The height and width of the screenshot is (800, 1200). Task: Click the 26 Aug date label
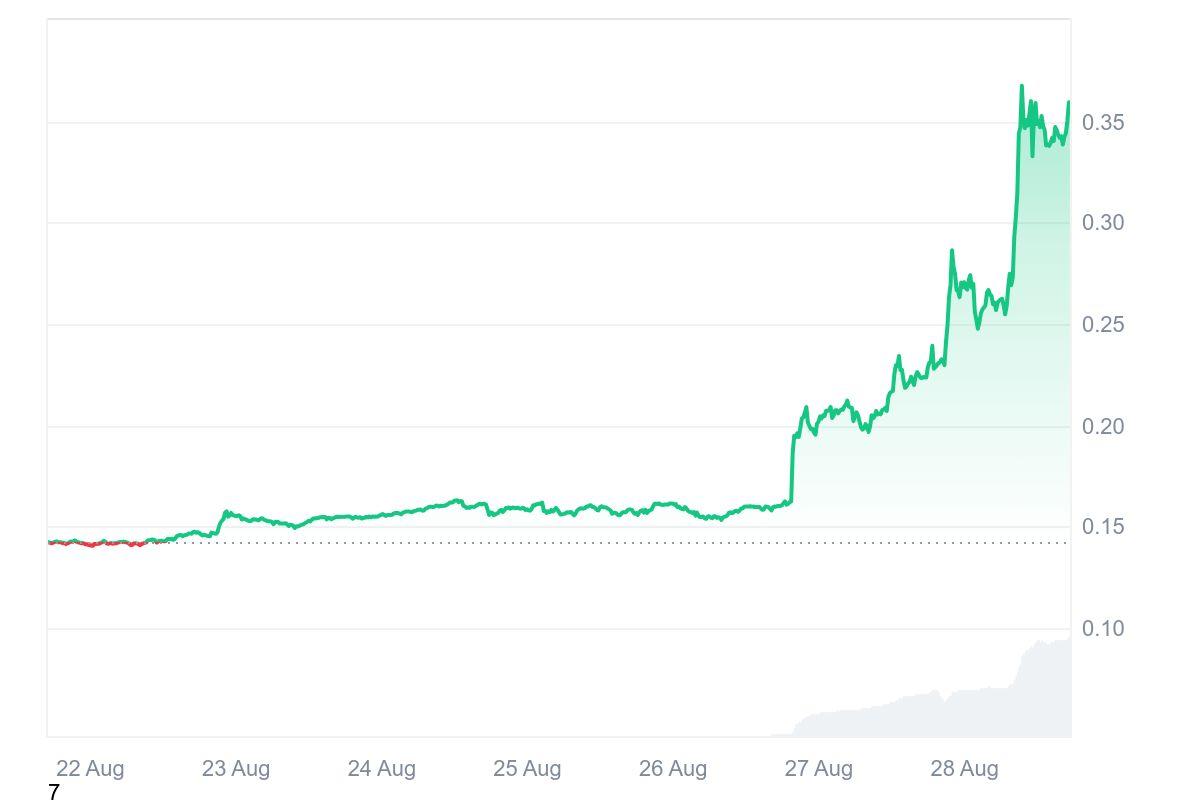673,769
